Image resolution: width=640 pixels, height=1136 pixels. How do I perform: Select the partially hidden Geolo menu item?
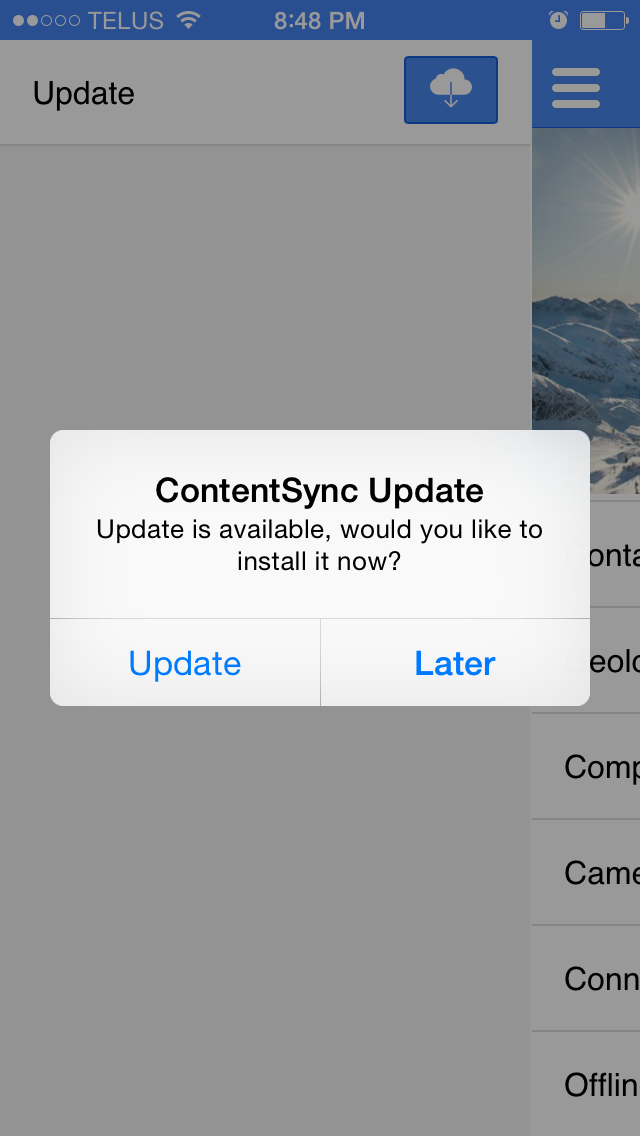tap(615, 661)
